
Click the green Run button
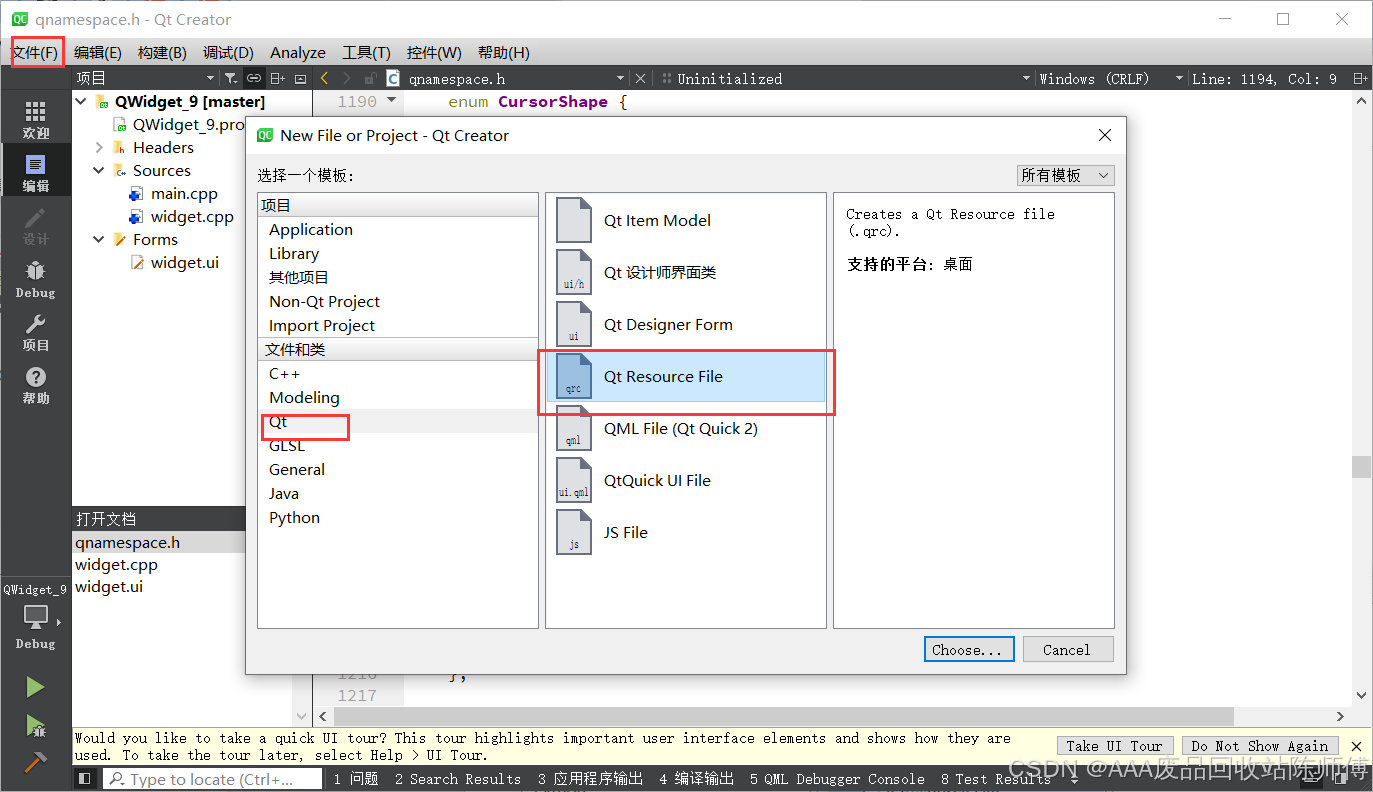(35, 687)
